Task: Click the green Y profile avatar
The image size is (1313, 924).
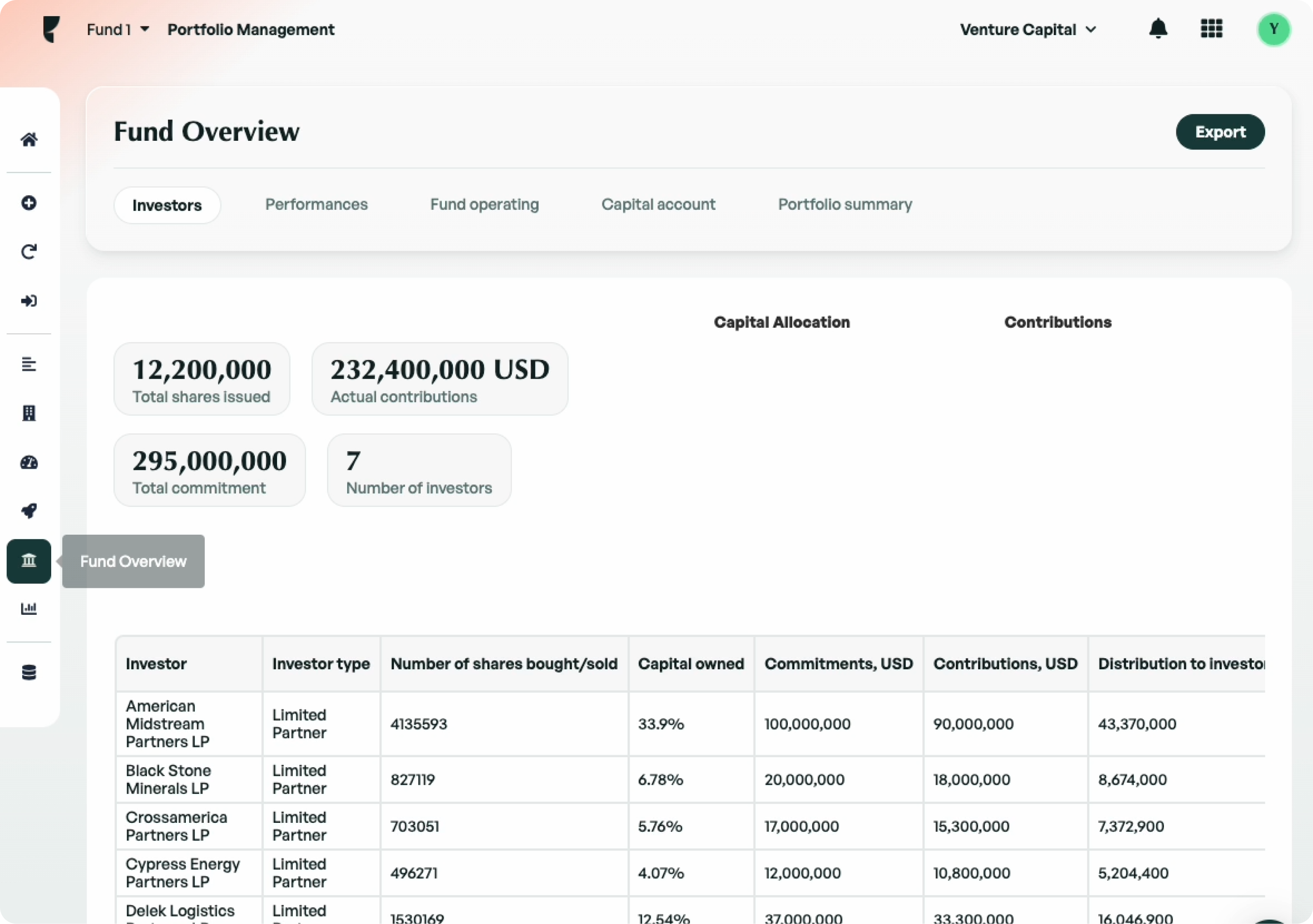Action: tap(1273, 29)
